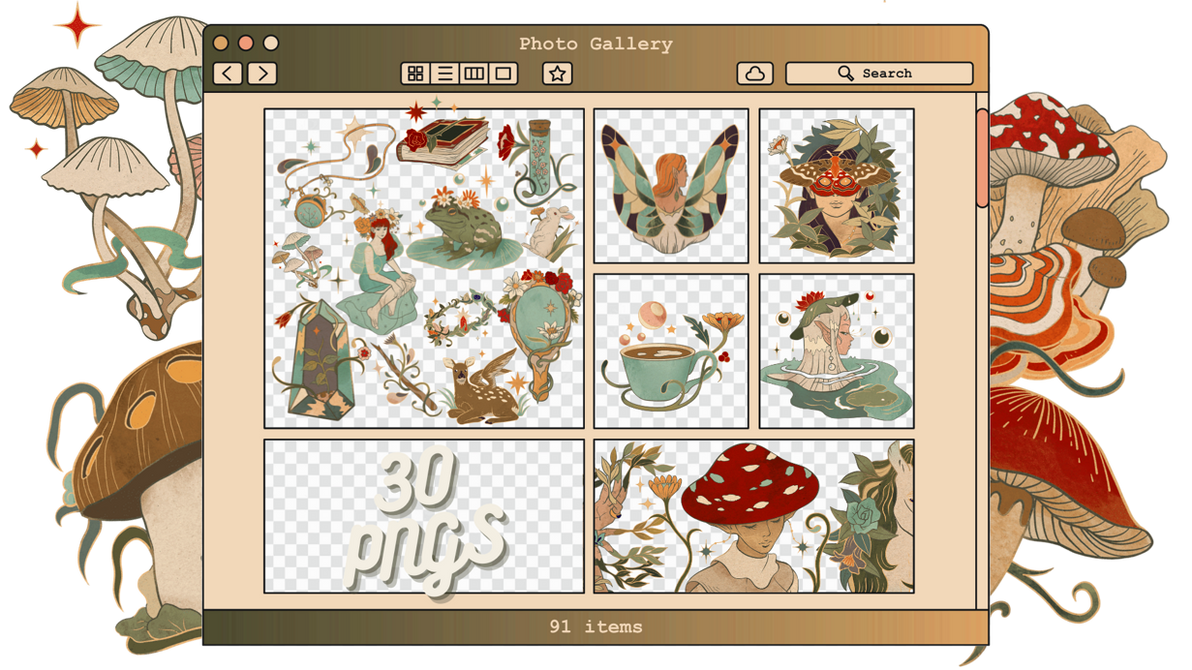Image resolution: width=1192 pixels, height=670 pixels.
Task: Select the red mushroom hat thumbnail
Action: coord(754,516)
